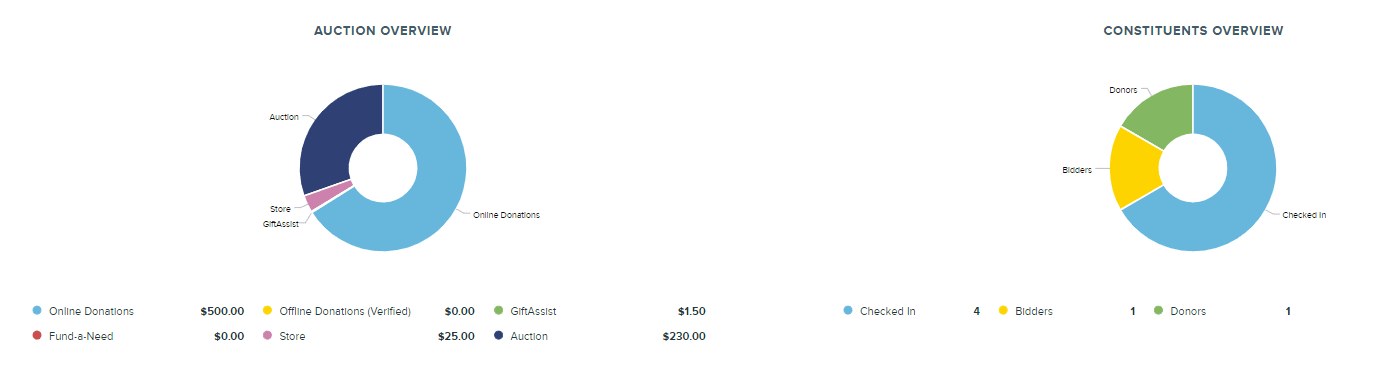Click the Auction $230.00 legend amount
The height and width of the screenshot is (390, 1389).
point(684,336)
